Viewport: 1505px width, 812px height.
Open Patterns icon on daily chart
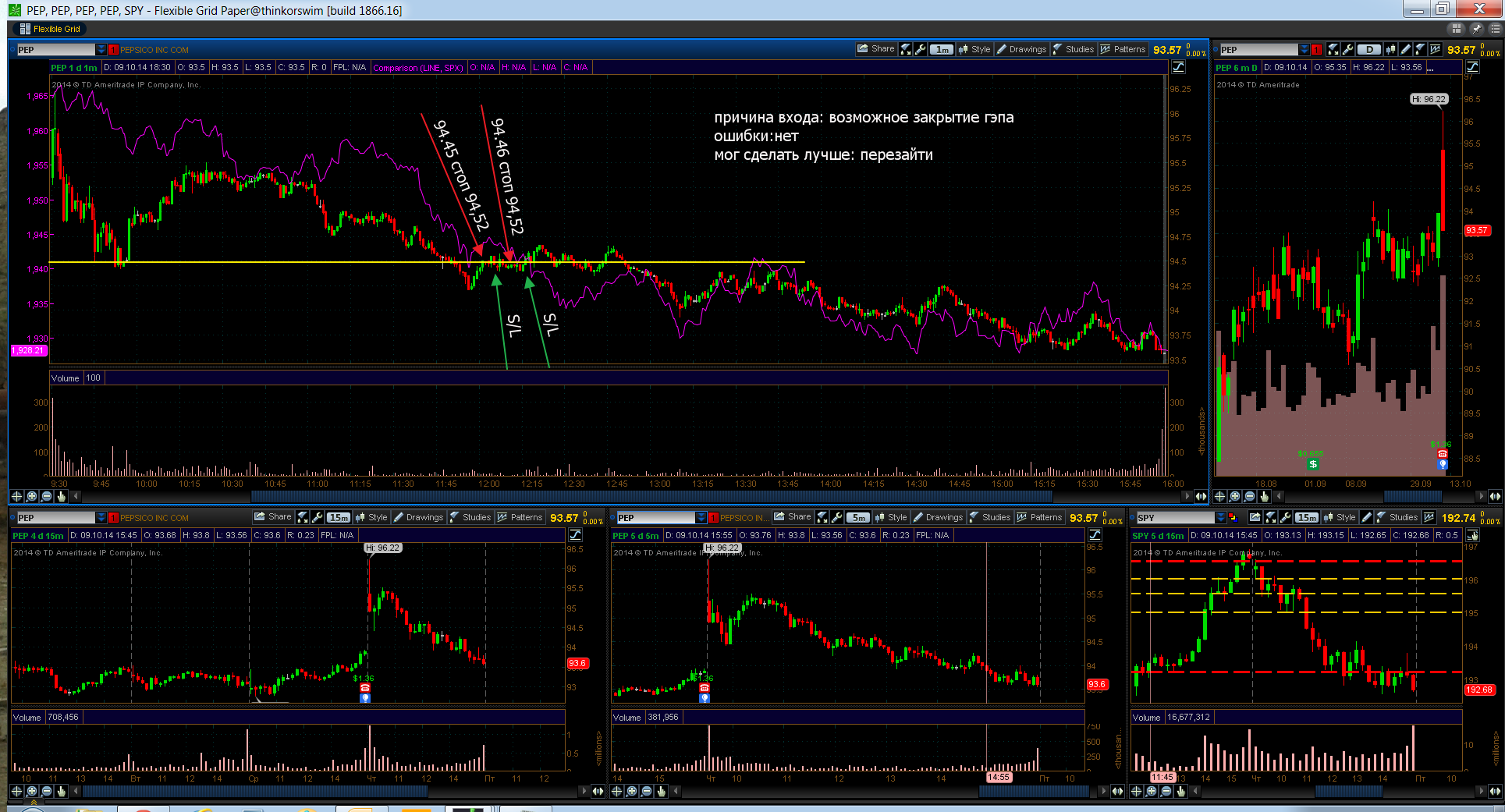pos(1435,49)
